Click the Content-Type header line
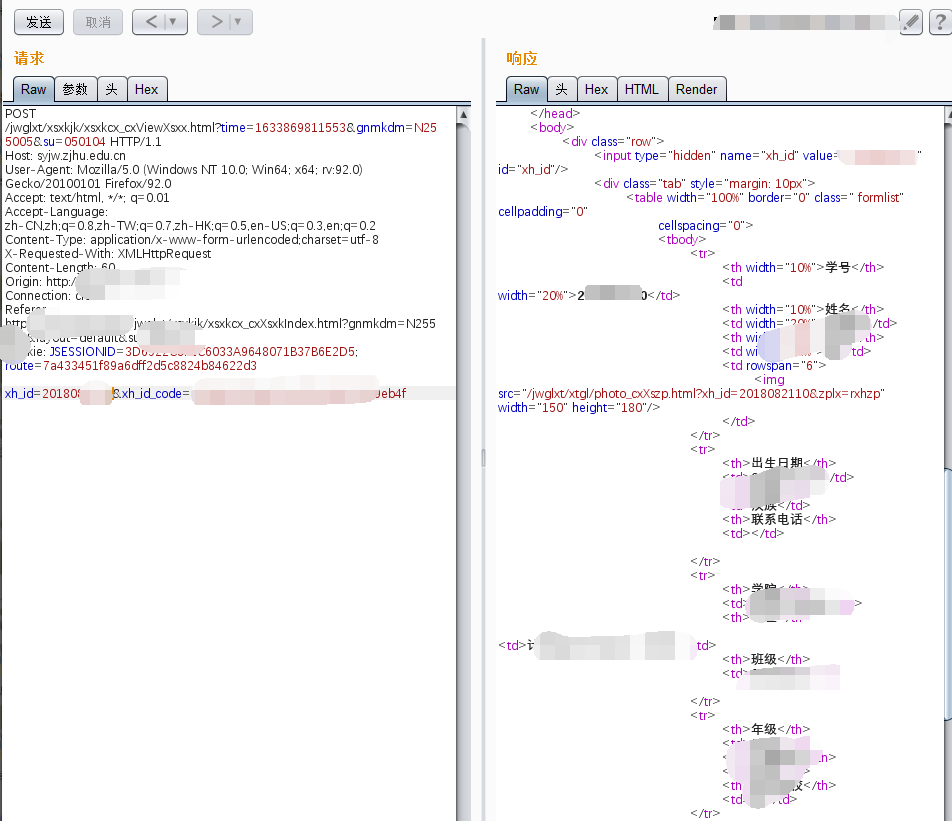 [x=192, y=239]
